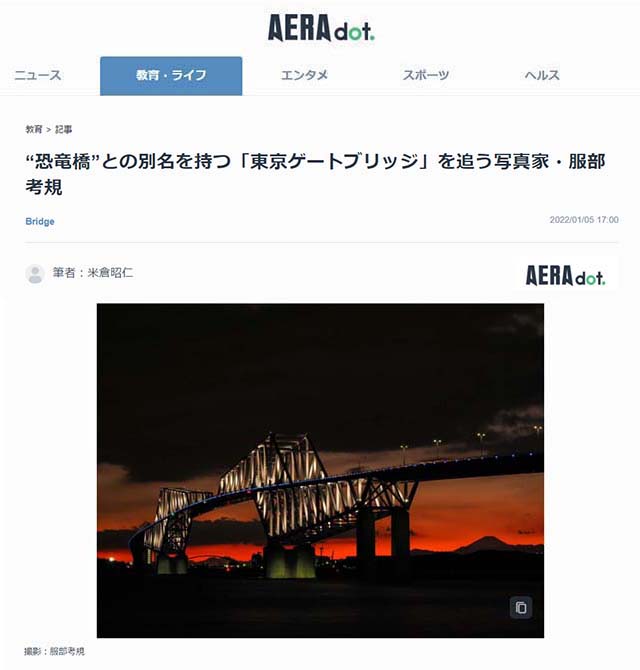Open the ヘルス tab
The width and height of the screenshot is (640, 670).
click(x=542, y=75)
